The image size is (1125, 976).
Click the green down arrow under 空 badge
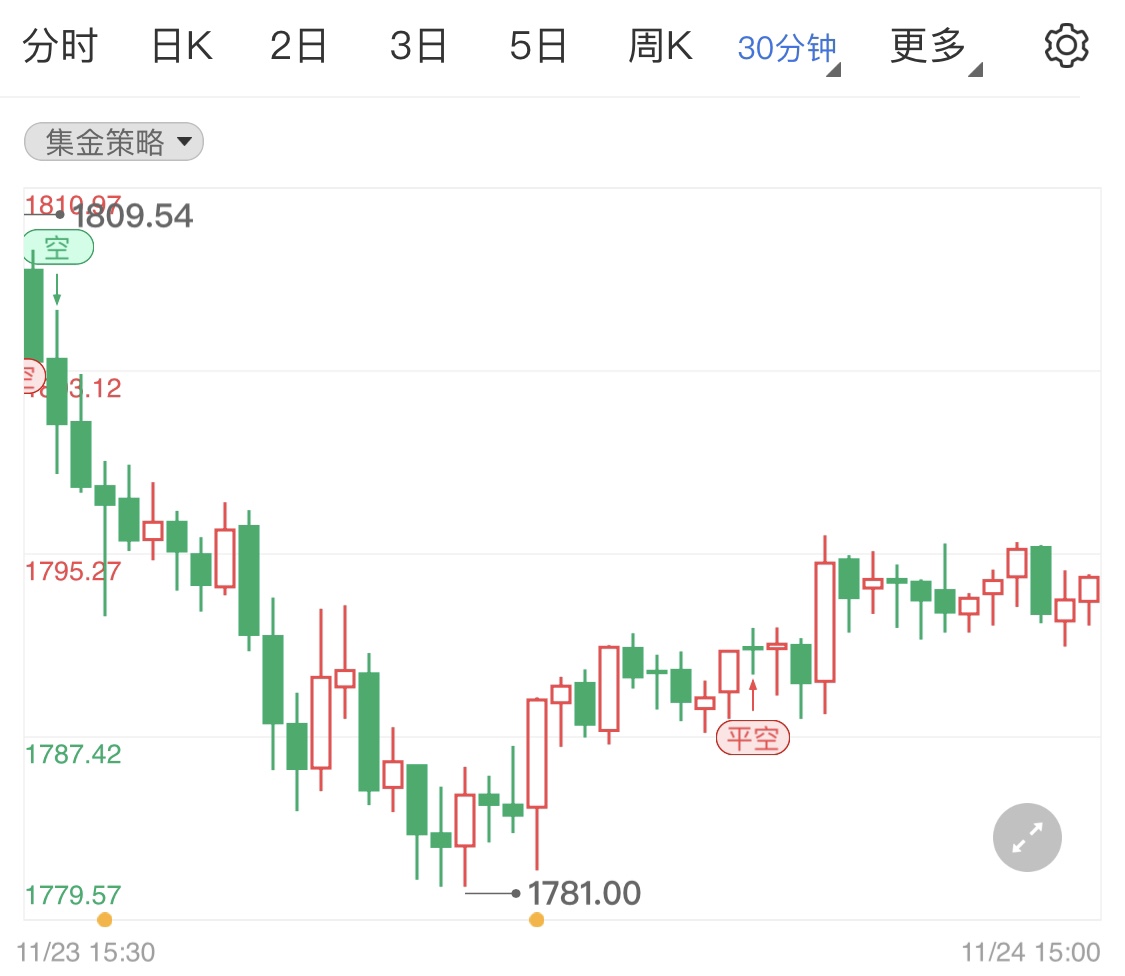click(58, 292)
